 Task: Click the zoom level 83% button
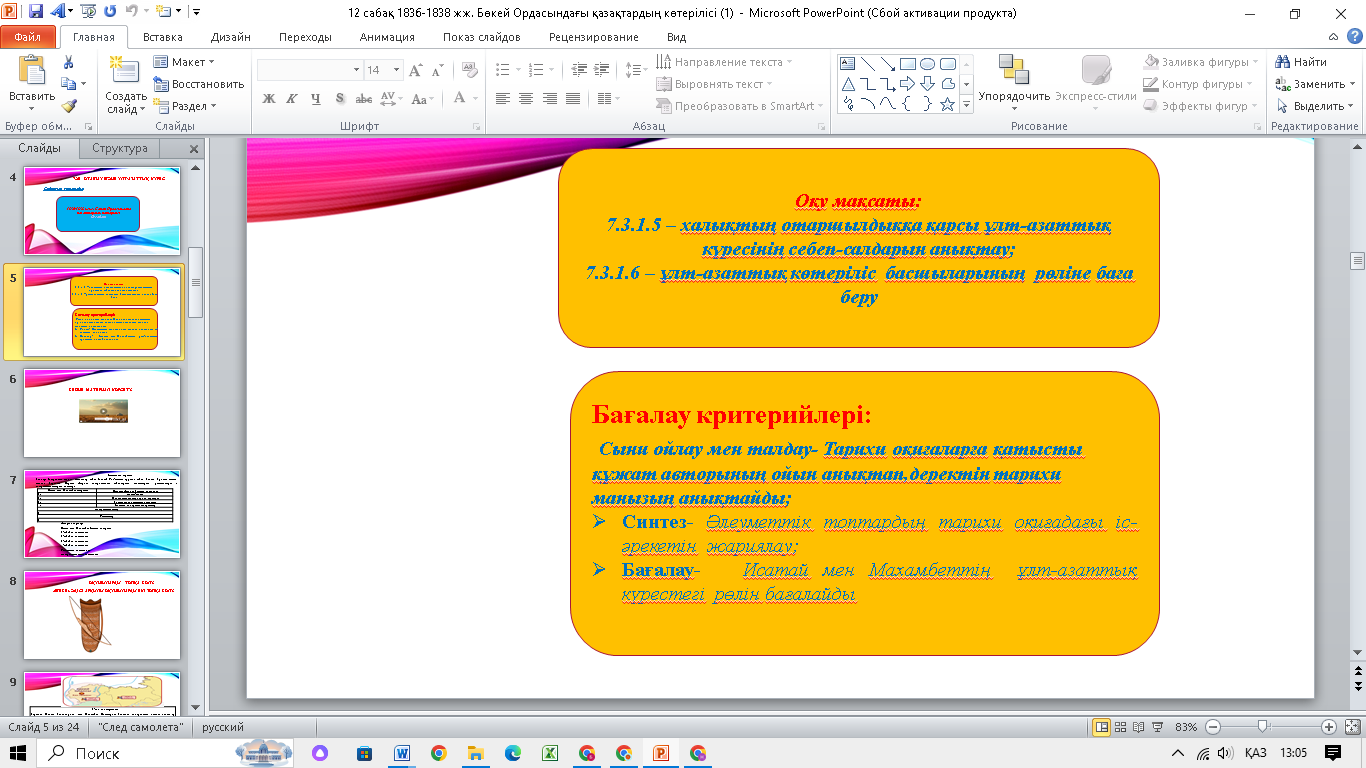click(x=1188, y=727)
